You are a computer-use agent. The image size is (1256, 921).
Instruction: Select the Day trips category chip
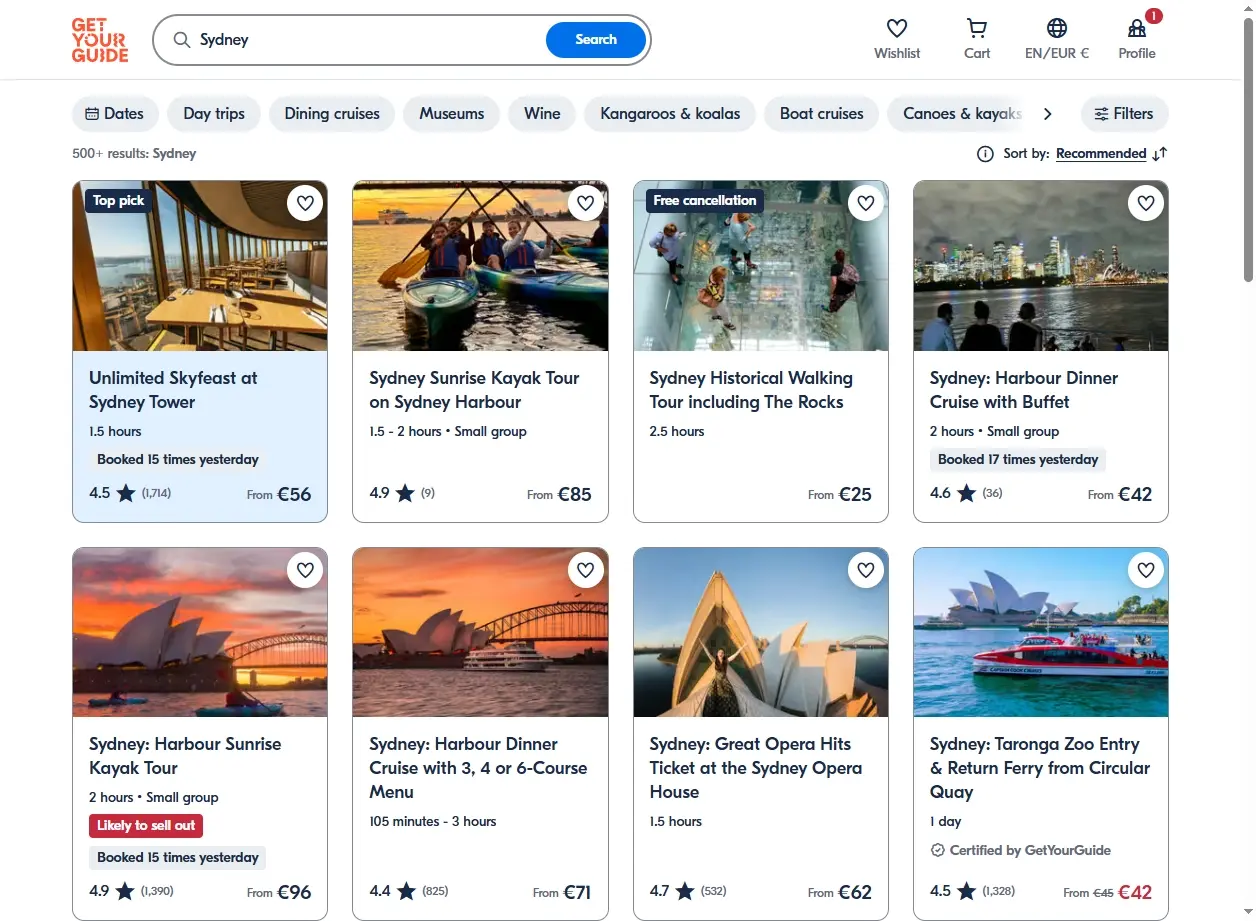214,114
